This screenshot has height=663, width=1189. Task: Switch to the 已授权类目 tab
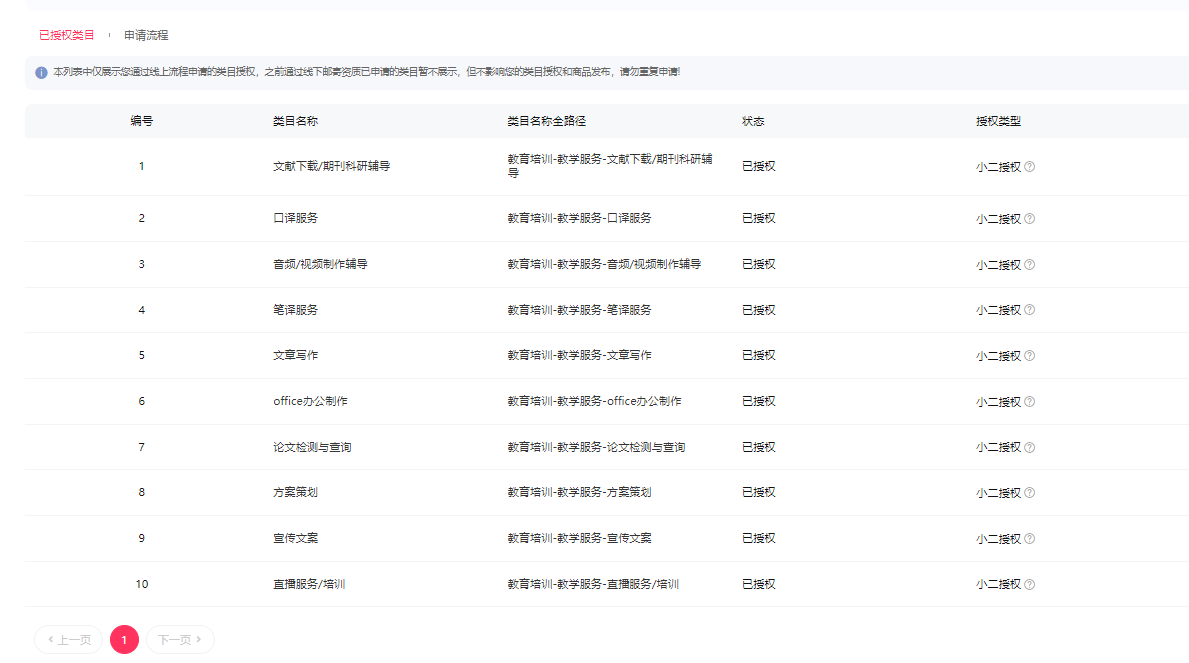click(66, 35)
